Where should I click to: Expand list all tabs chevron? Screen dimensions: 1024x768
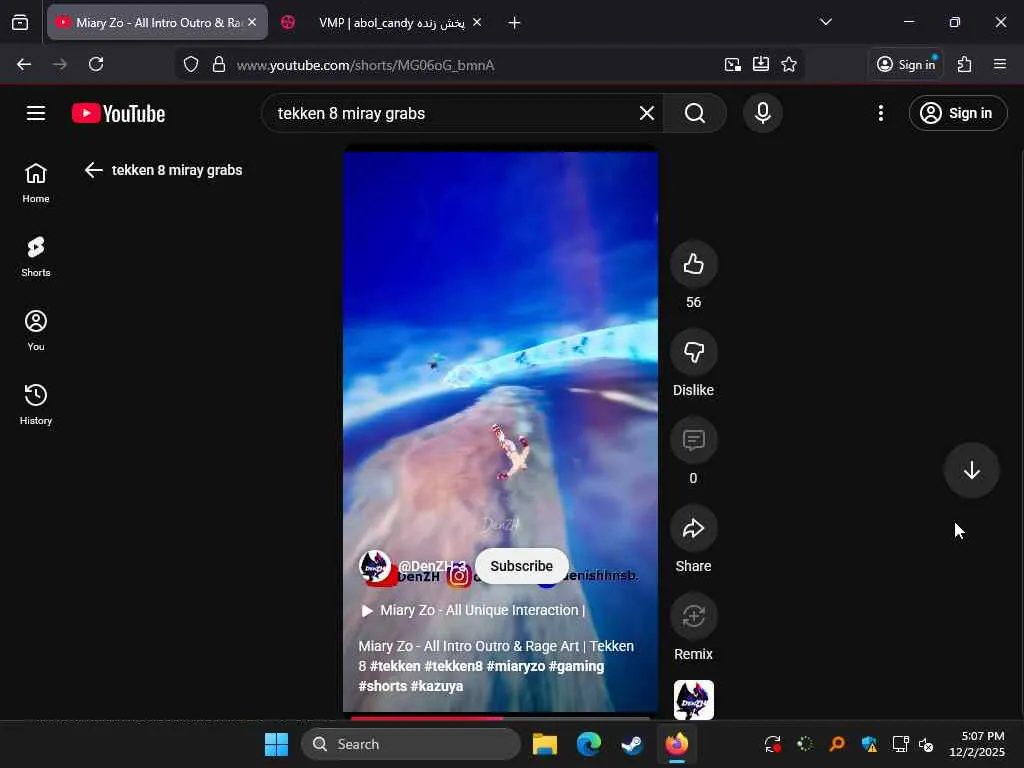(x=826, y=22)
